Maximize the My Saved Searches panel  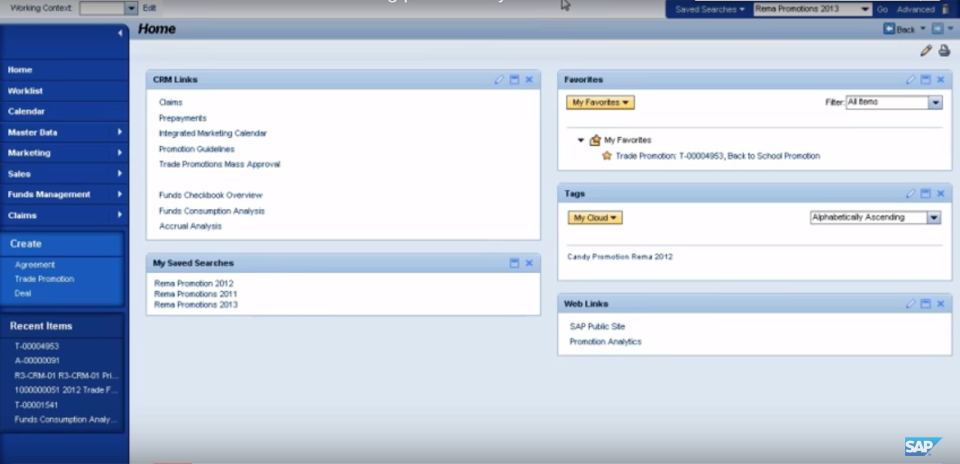514,263
